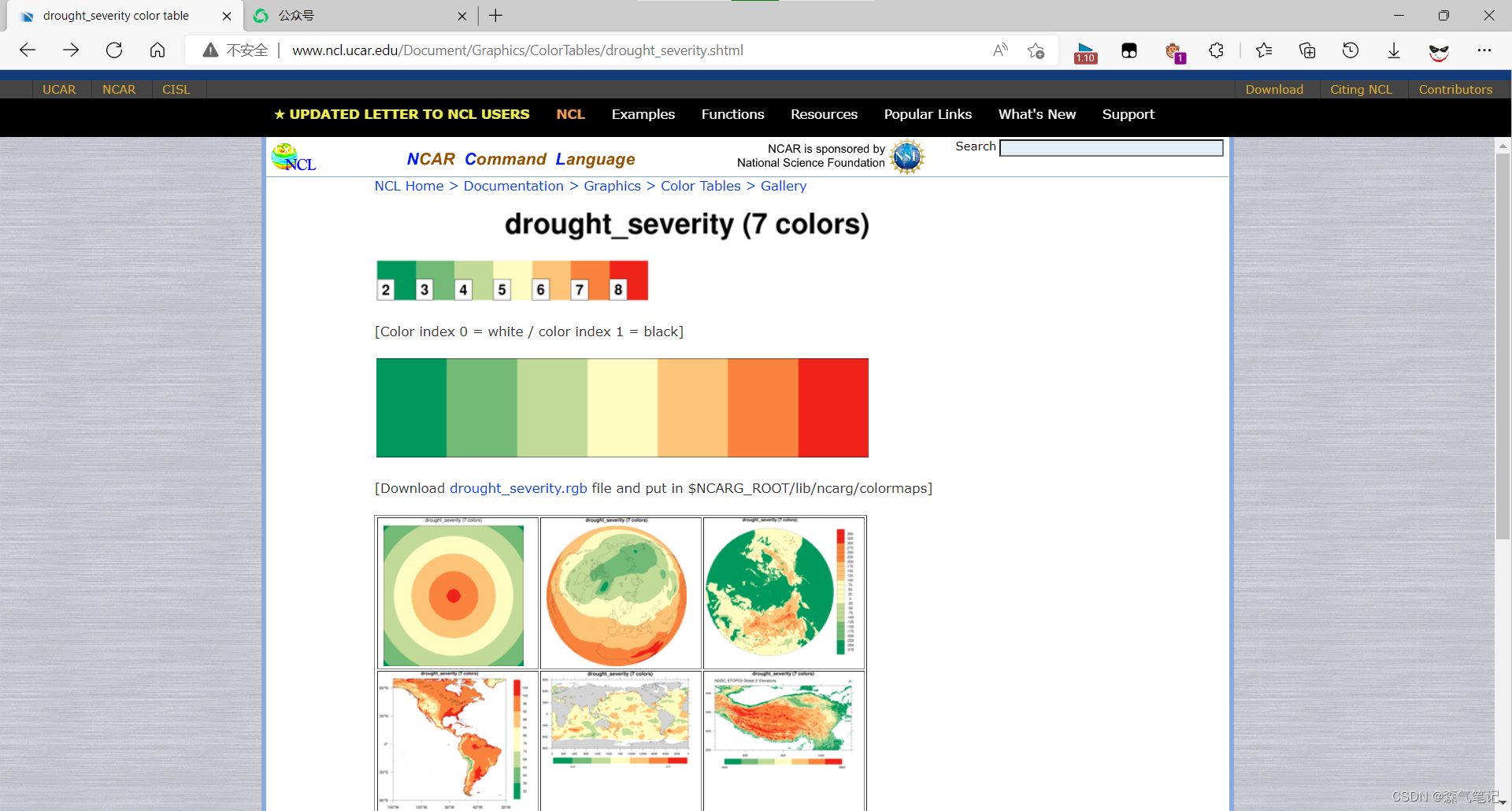1512x811 pixels.
Task: Click the browser Back arrow
Action: click(28, 50)
